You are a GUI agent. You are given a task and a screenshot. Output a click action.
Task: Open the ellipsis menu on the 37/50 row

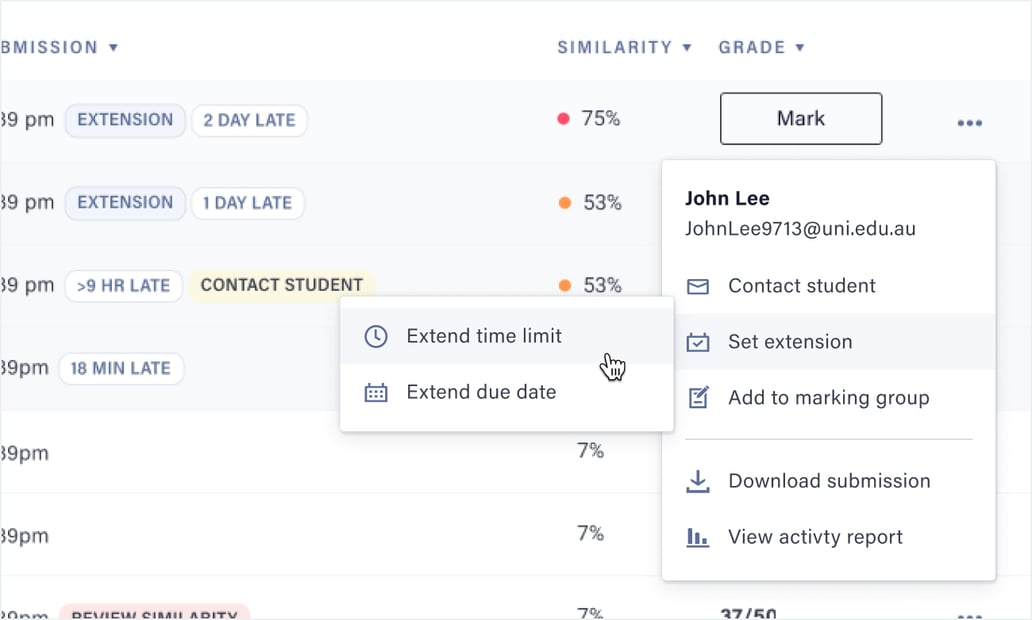click(969, 616)
